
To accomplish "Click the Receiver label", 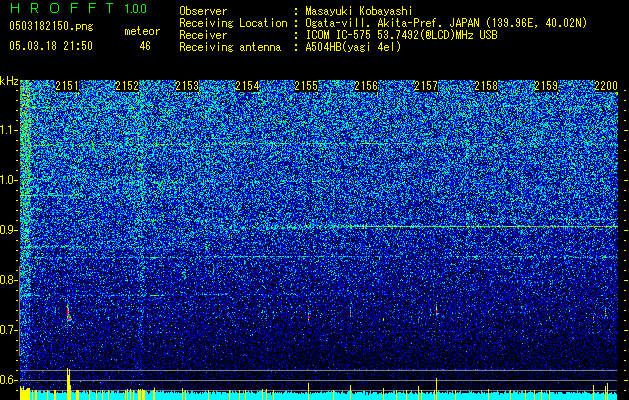I will click(203, 35).
